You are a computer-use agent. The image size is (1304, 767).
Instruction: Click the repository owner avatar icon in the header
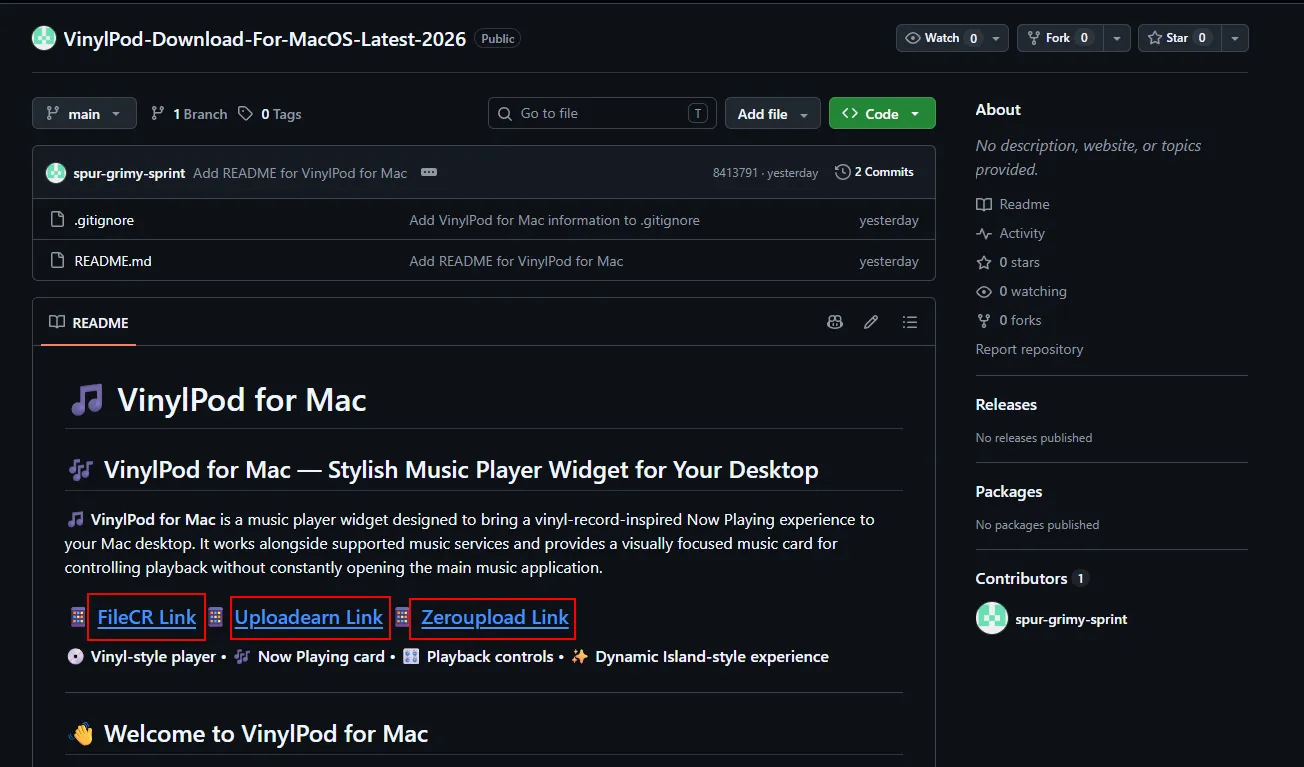44,39
